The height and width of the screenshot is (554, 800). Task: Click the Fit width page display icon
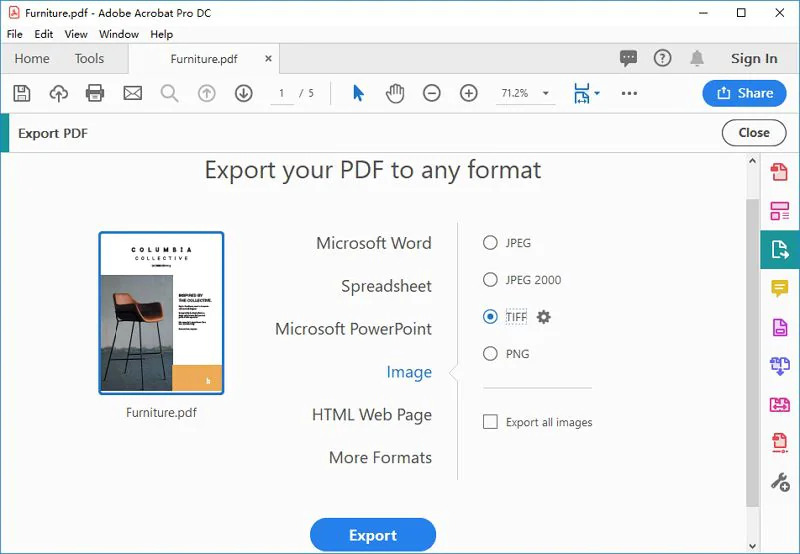coord(582,93)
